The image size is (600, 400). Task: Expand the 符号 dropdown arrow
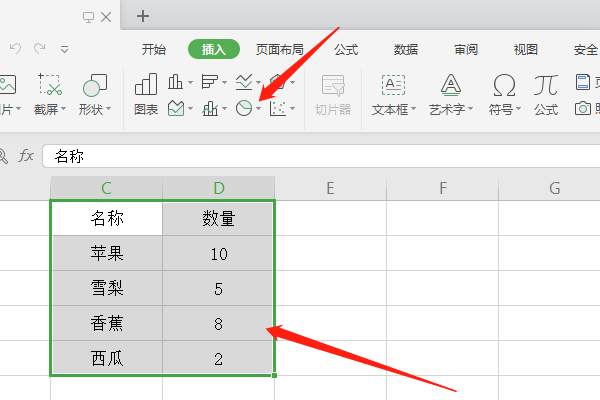[518, 109]
